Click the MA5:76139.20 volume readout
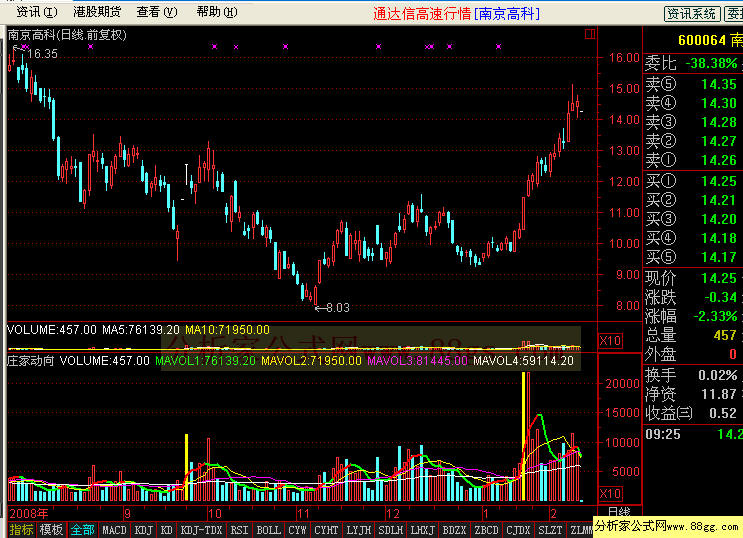 [141, 329]
